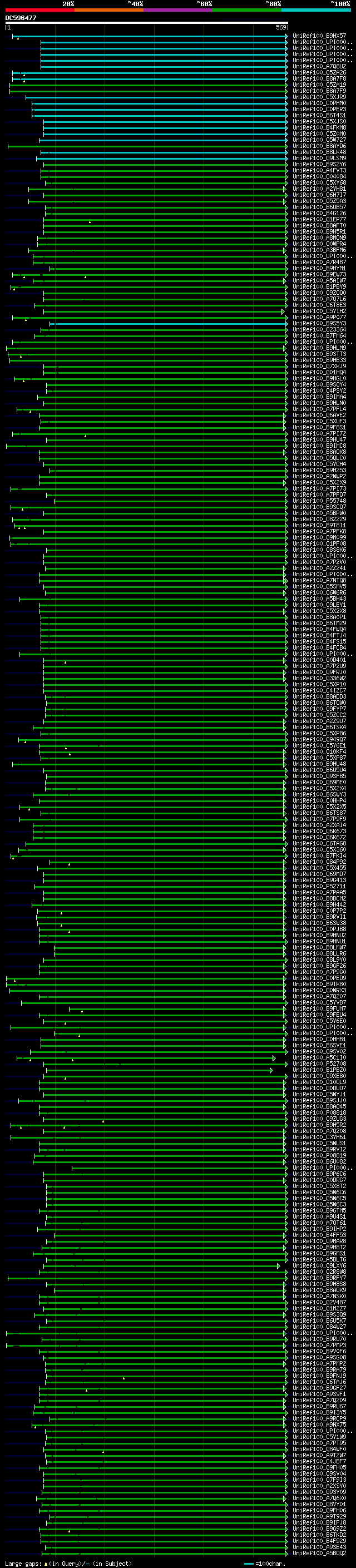The height and width of the screenshot is (1568, 356).
Task: Click query end position label 569
Action: (281, 27)
